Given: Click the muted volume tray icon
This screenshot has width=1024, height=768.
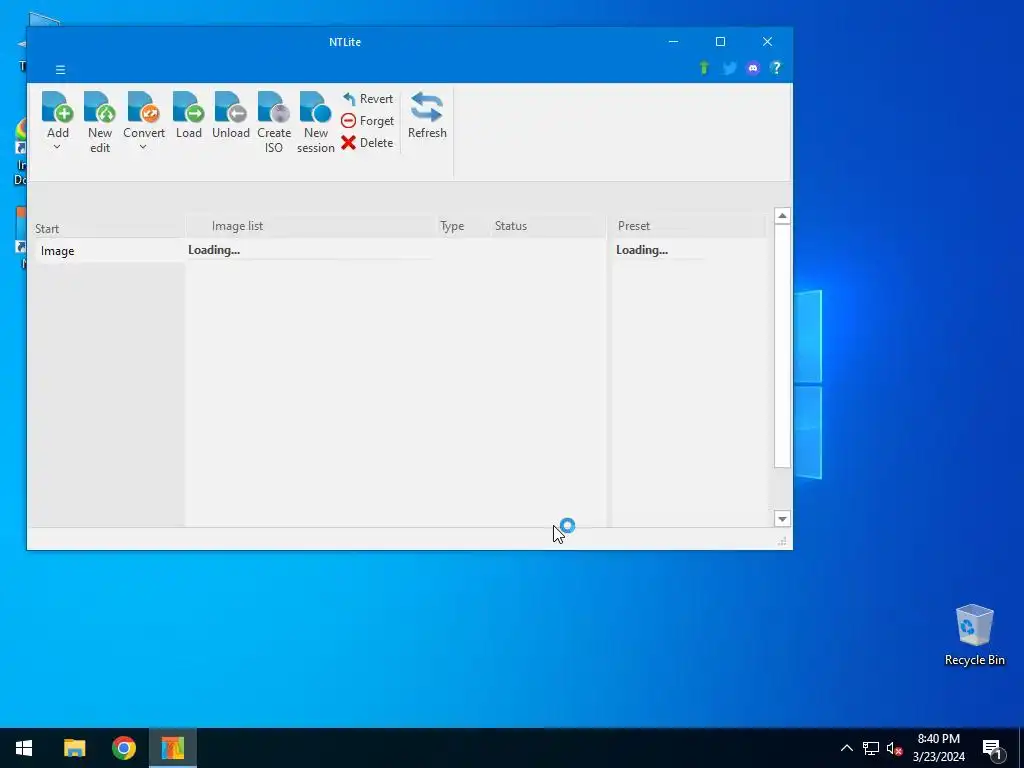Looking at the screenshot, I should [894, 748].
